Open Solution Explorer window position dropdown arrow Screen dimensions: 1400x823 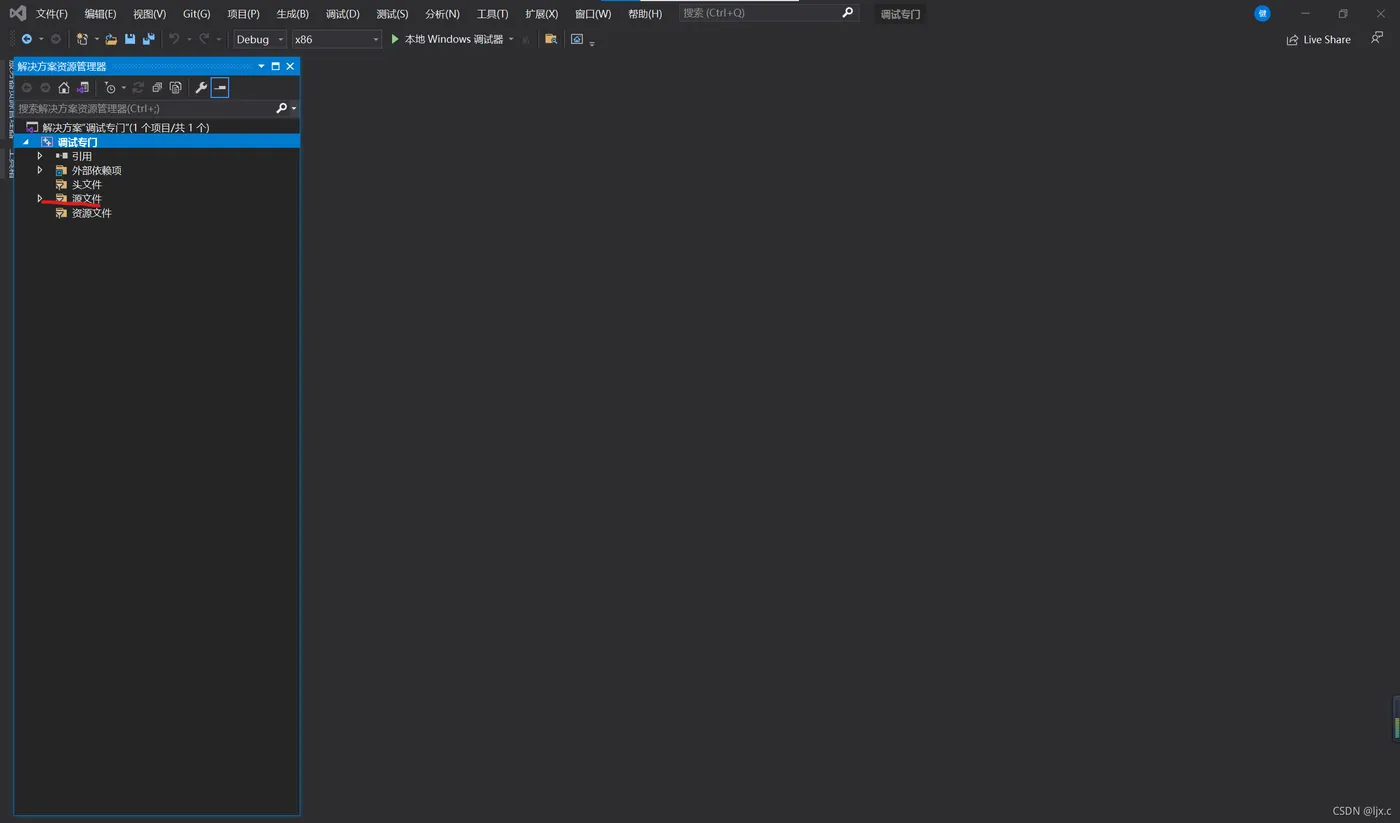click(262, 66)
